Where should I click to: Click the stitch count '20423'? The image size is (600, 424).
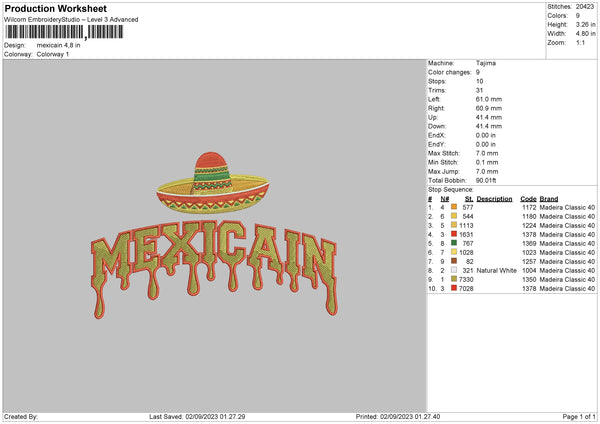(585, 7)
